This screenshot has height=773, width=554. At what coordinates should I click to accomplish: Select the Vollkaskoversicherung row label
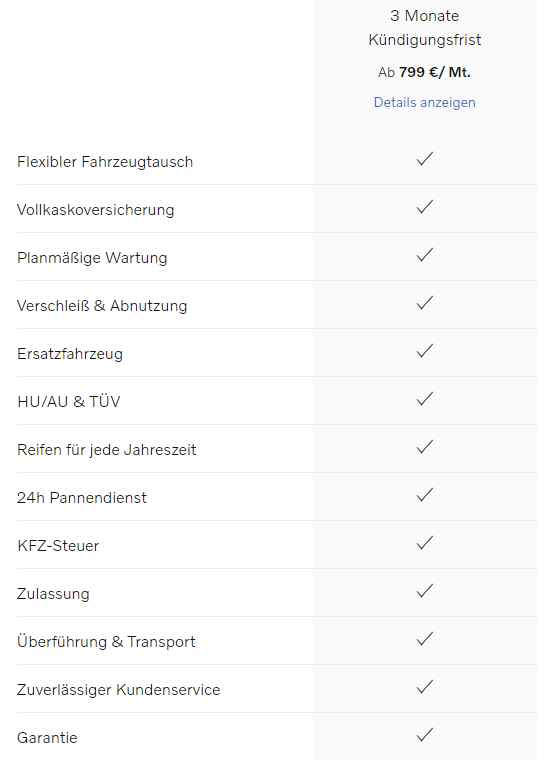coord(96,210)
